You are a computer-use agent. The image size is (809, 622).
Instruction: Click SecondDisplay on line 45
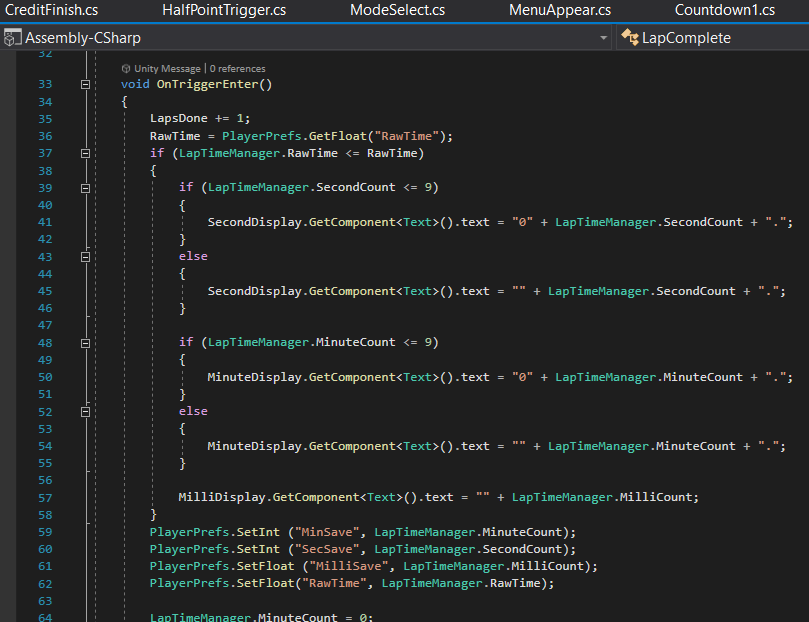pyautogui.click(x=254, y=291)
